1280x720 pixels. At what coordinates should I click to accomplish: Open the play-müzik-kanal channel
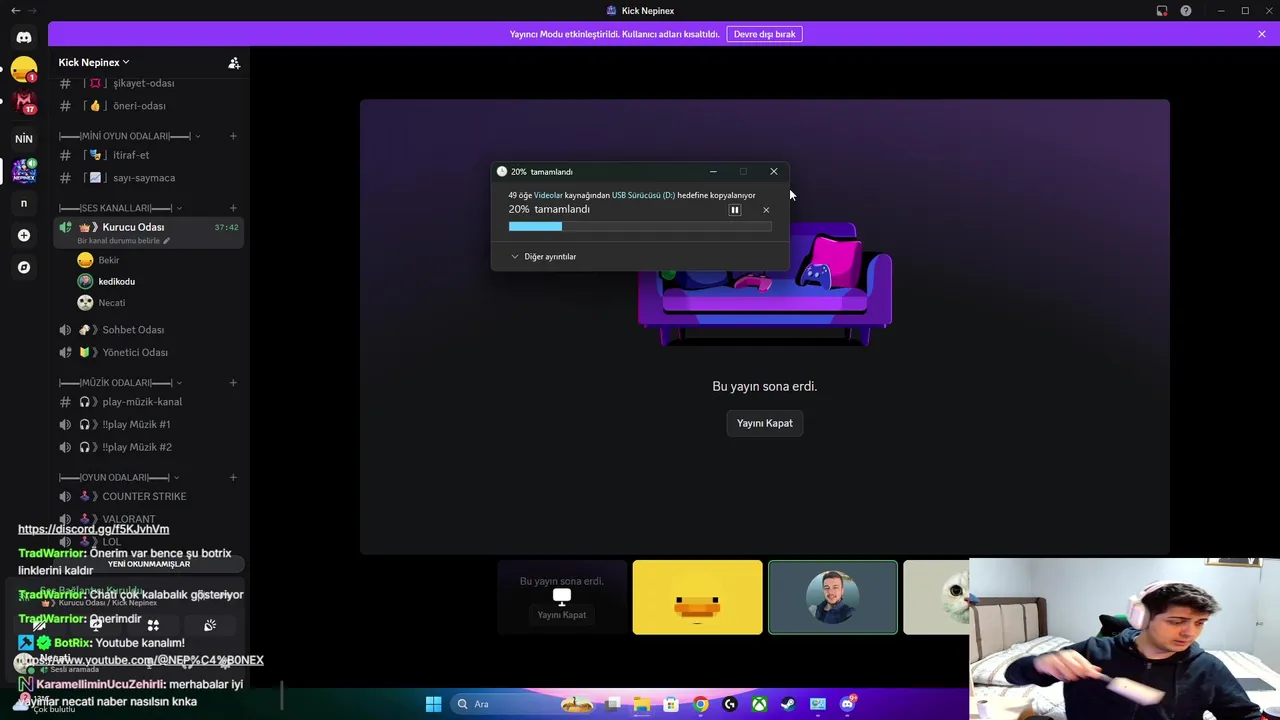[148, 402]
